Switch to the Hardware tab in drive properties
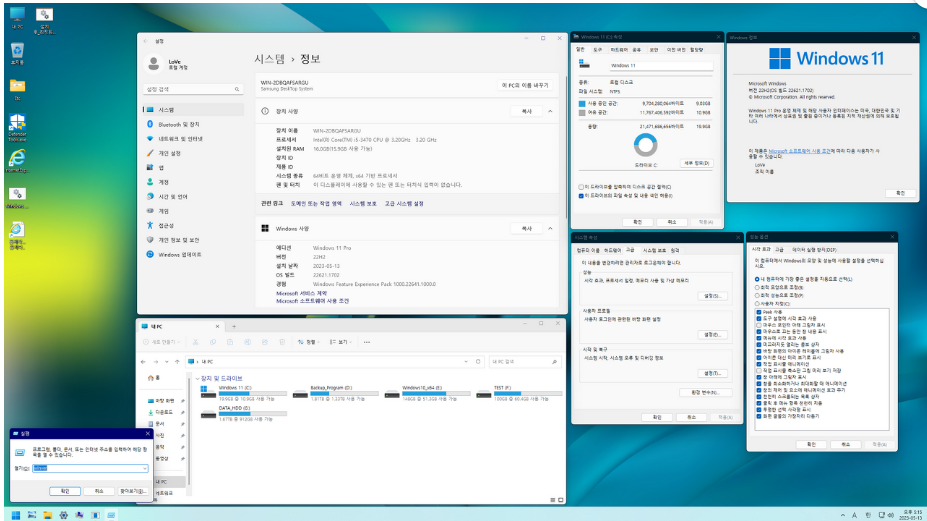 (x=619, y=50)
